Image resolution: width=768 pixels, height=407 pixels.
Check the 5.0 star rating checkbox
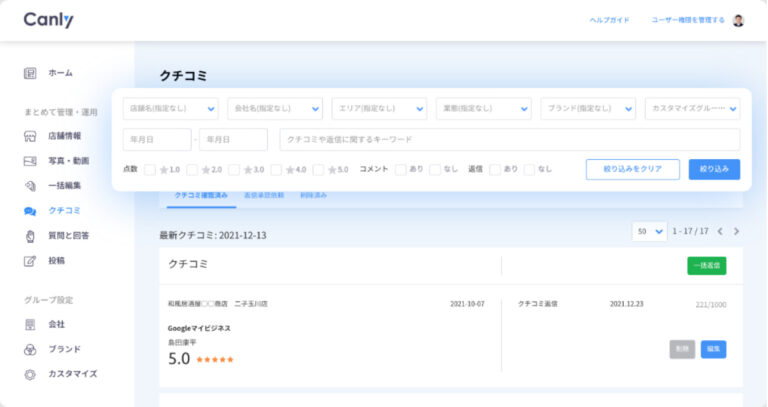pyautogui.click(x=319, y=170)
